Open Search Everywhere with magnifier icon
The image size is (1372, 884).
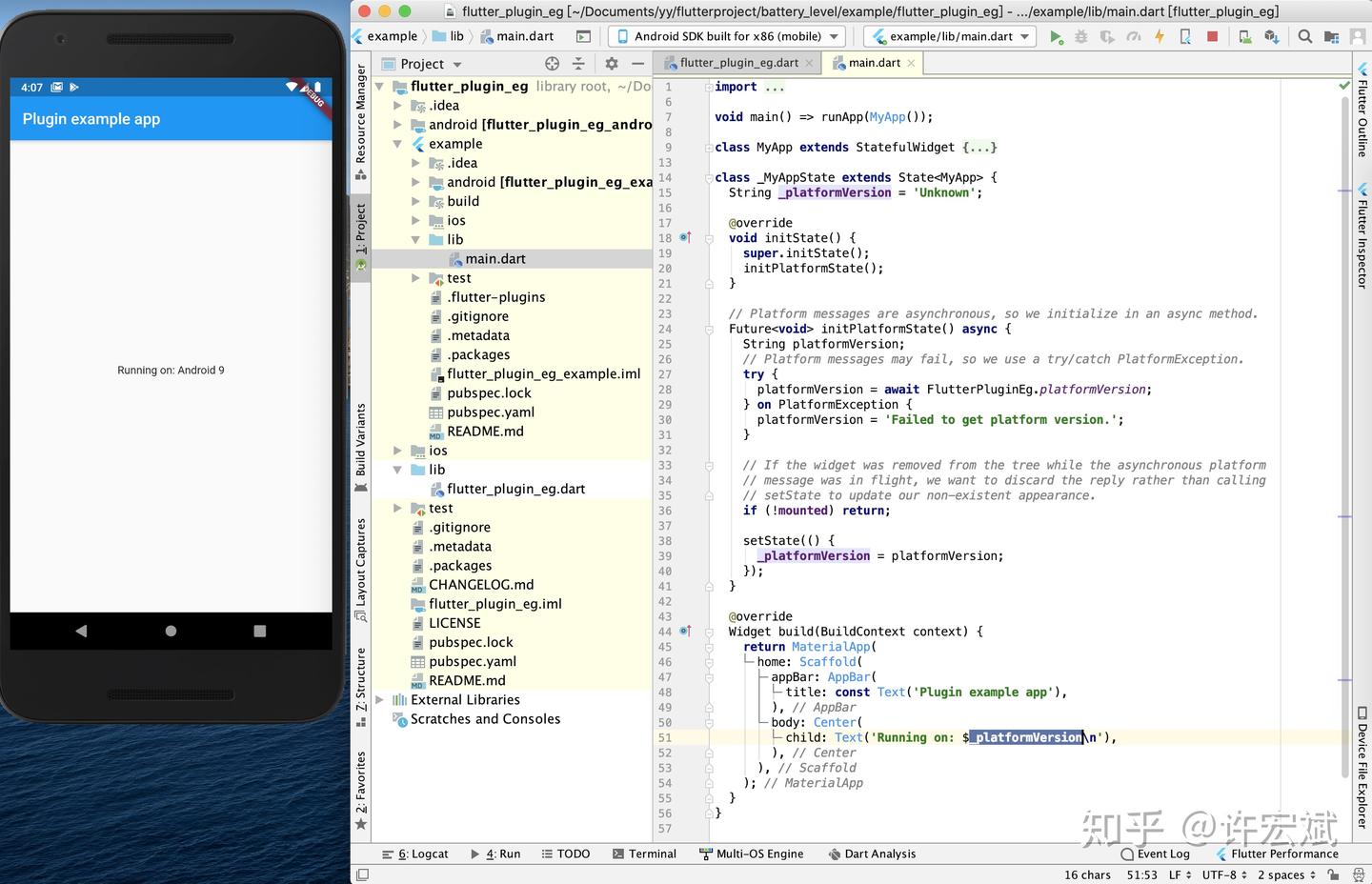[1305, 36]
